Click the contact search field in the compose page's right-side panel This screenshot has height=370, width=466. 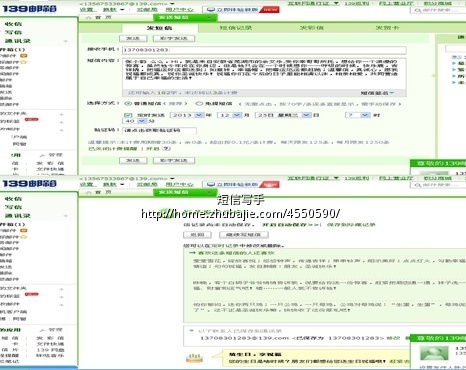pyautogui.click(x=456, y=49)
